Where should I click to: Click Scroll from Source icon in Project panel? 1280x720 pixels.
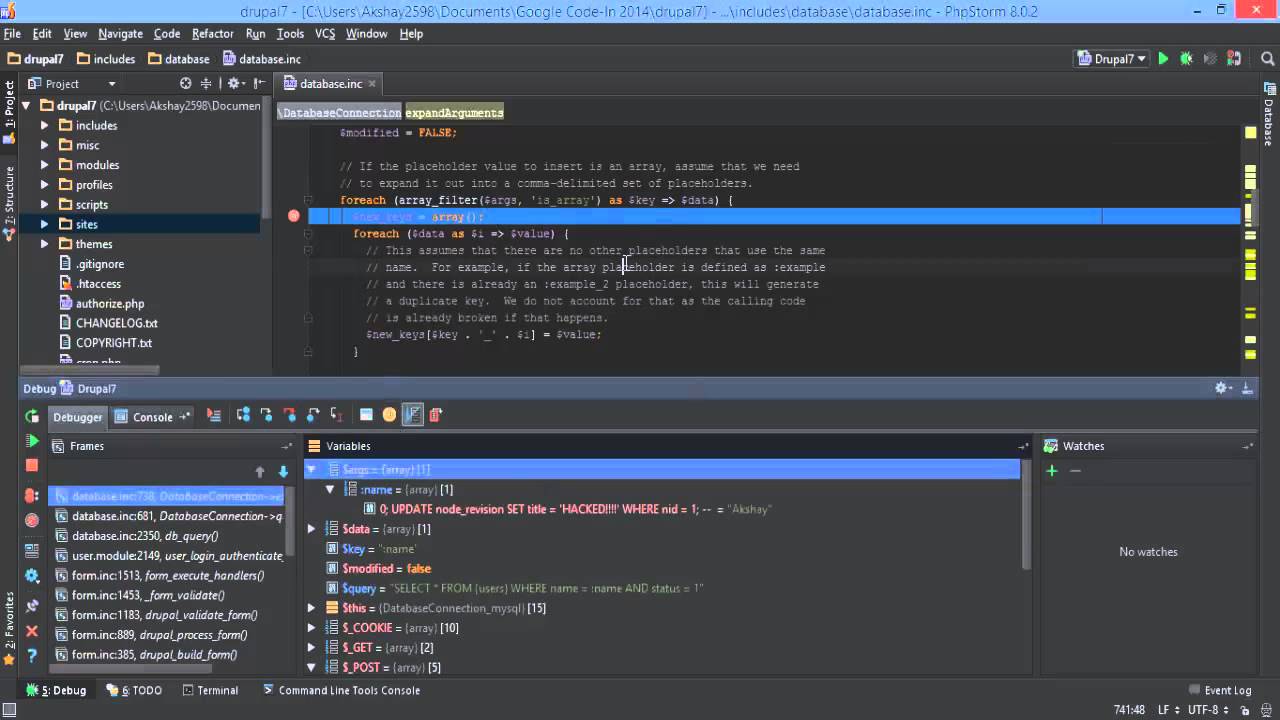tap(185, 84)
